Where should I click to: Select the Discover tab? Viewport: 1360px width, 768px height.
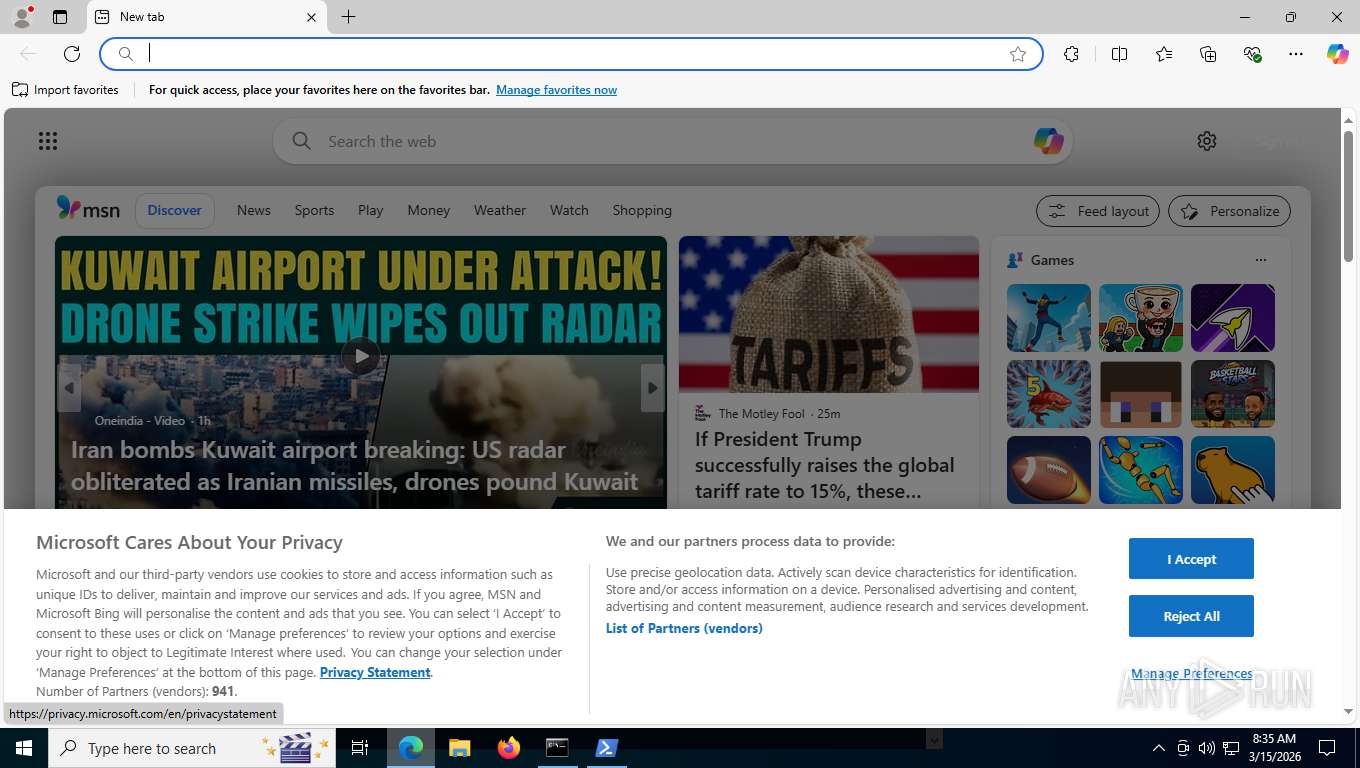tap(175, 210)
